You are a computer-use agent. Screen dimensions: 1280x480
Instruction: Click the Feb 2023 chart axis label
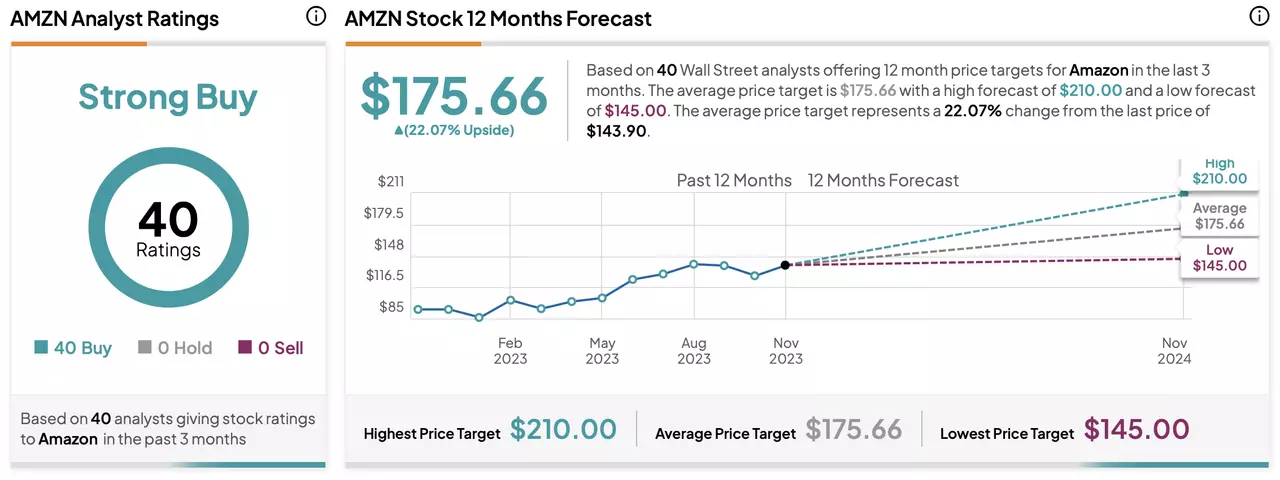pyautogui.click(x=510, y=351)
